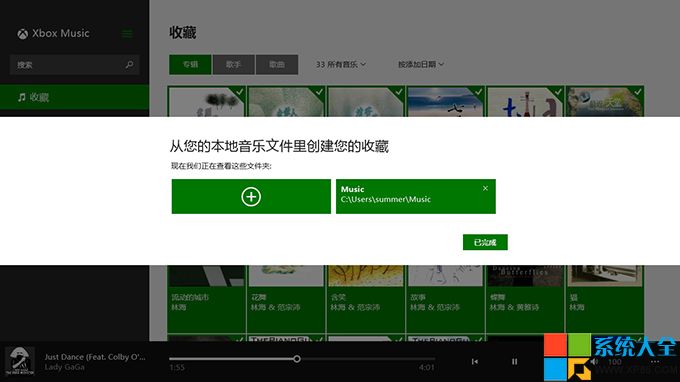Click the playback progress slider handle
Image resolution: width=680 pixels, height=382 pixels.
[297, 359]
